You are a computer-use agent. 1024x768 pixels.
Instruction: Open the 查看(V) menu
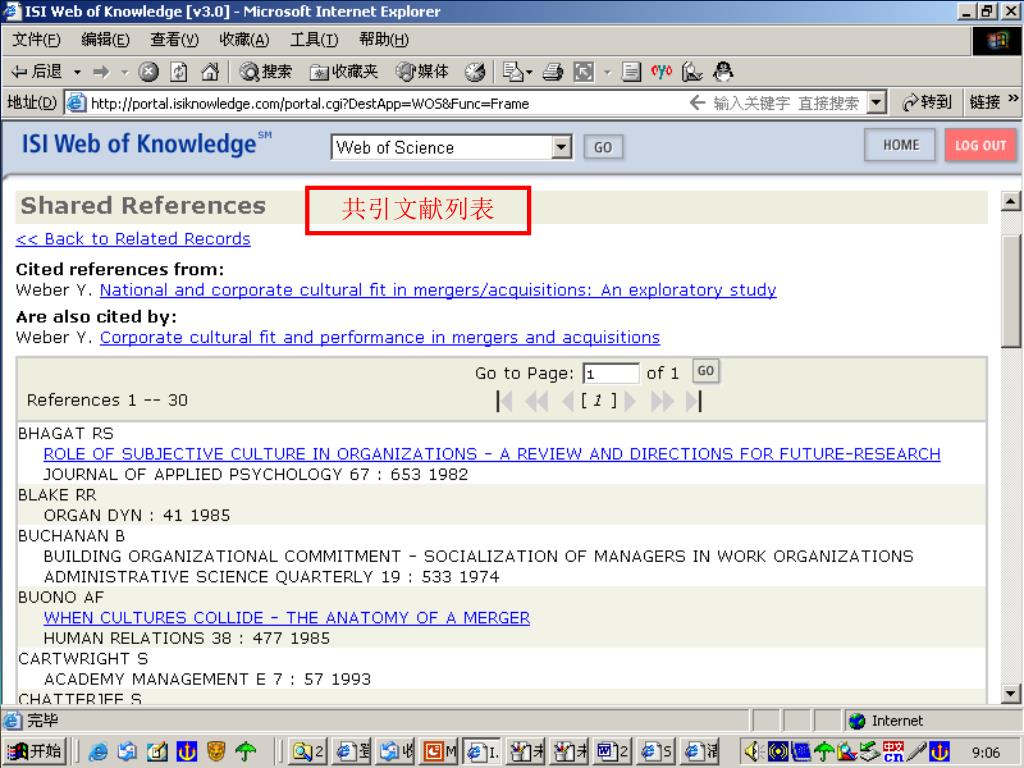[174, 40]
